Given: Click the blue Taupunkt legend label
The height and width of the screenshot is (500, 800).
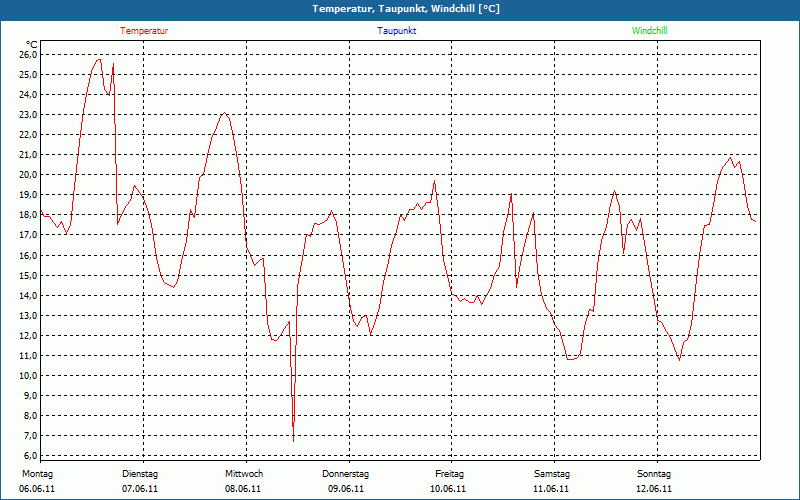Looking at the screenshot, I should pos(396,31).
